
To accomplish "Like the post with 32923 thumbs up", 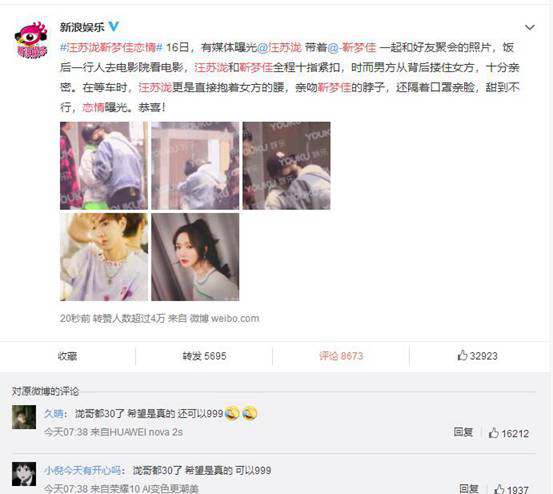I will 477,356.
